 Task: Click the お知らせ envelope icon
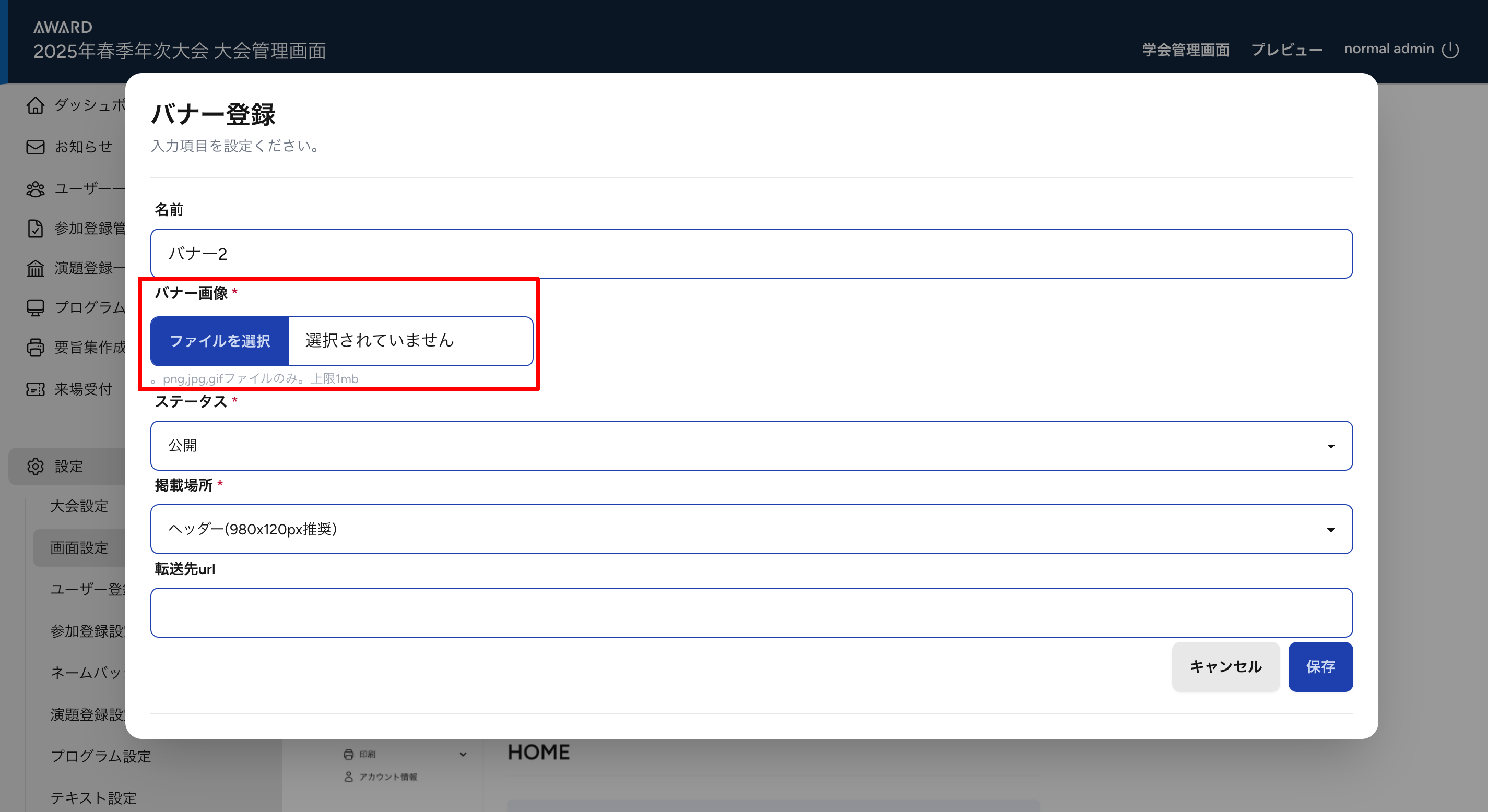pyautogui.click(x=35, y=147)
